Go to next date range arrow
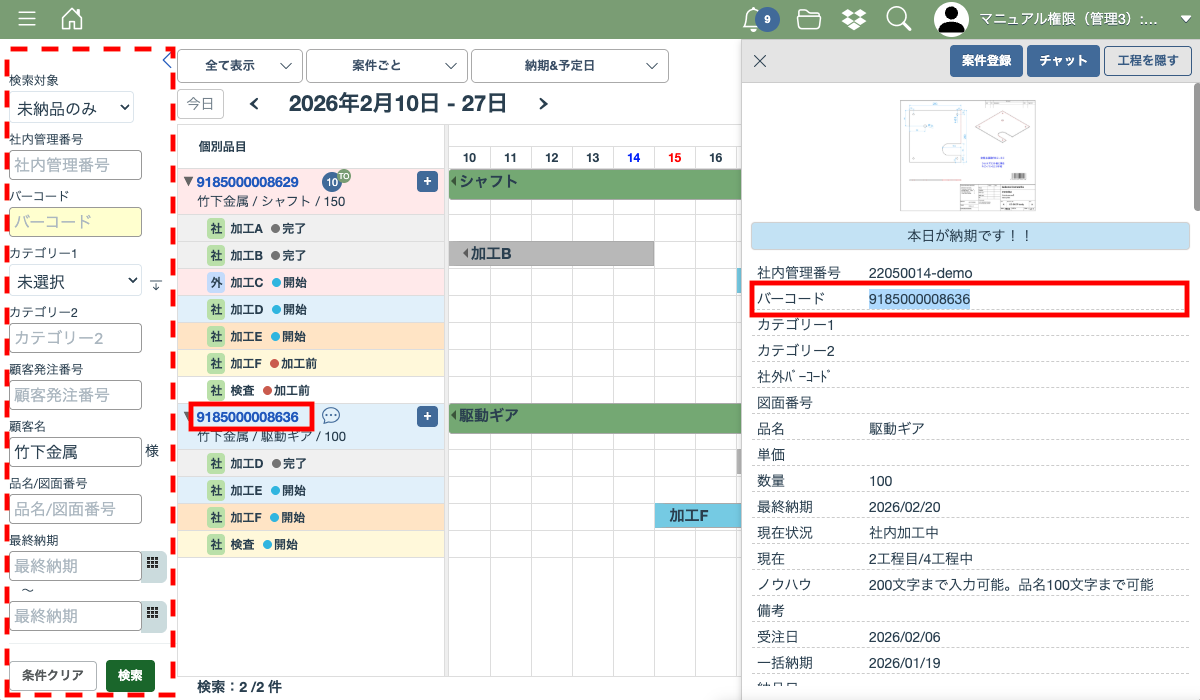Image resolution: width=1200 pixels, height=700 pixels. click(x=543, y=103)
